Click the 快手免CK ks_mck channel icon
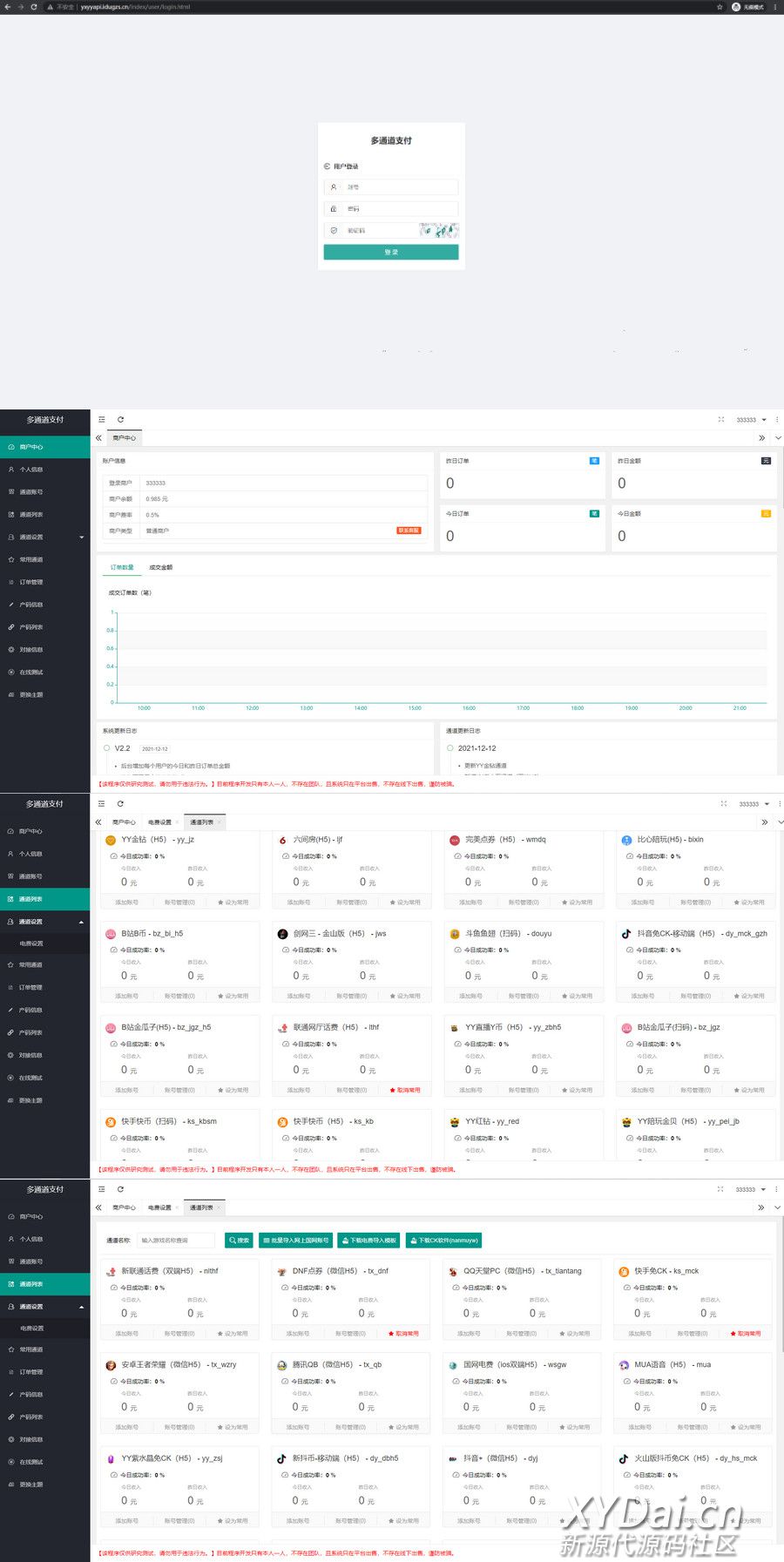This screenshot has height=1562, width=784. coord(624,1272)
